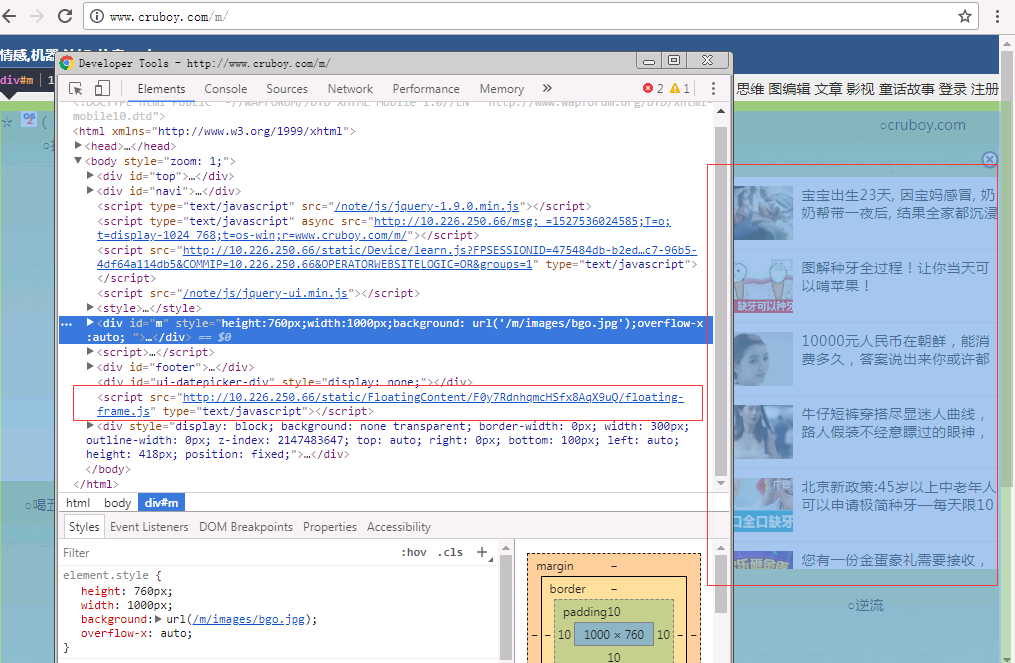Activate the inspect element picker tool
The image size is (1015, 663).
click(76, 89)
